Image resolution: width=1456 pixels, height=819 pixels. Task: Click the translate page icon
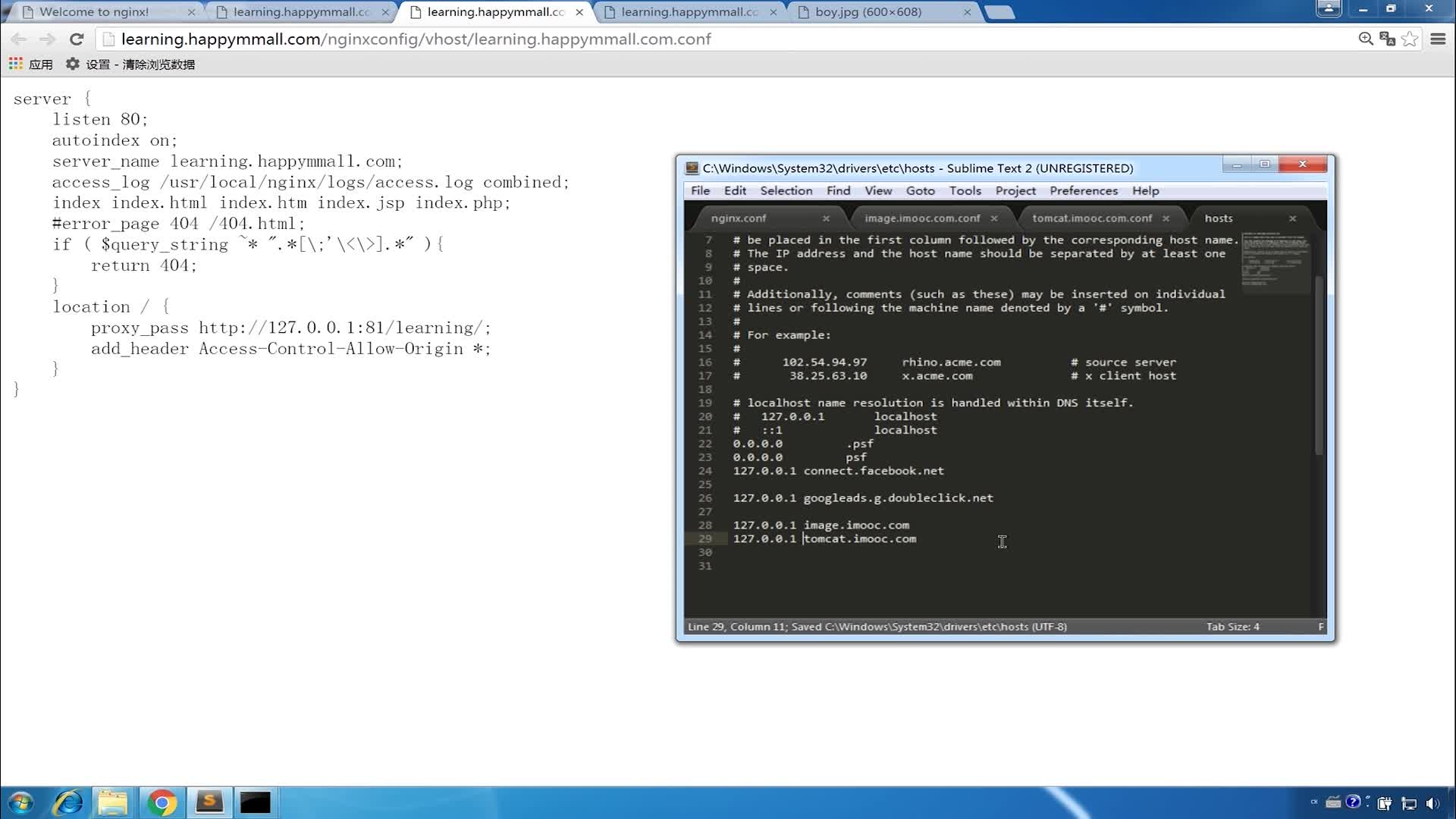(1387, 39)
